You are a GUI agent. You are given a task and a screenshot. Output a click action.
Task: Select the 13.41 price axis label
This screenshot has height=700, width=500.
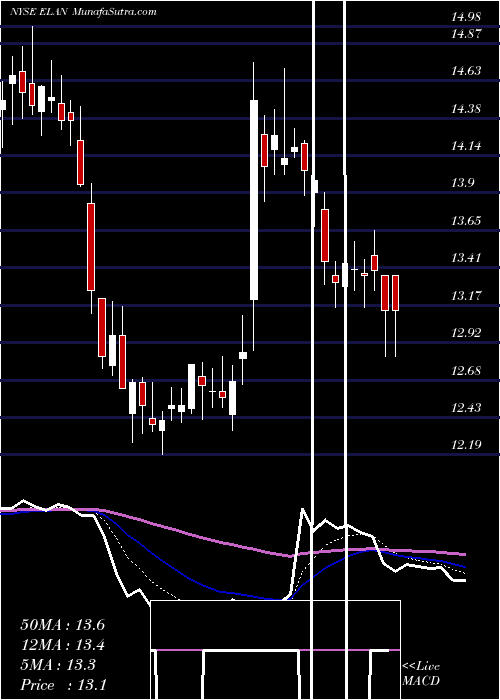(x=466, y=258)
